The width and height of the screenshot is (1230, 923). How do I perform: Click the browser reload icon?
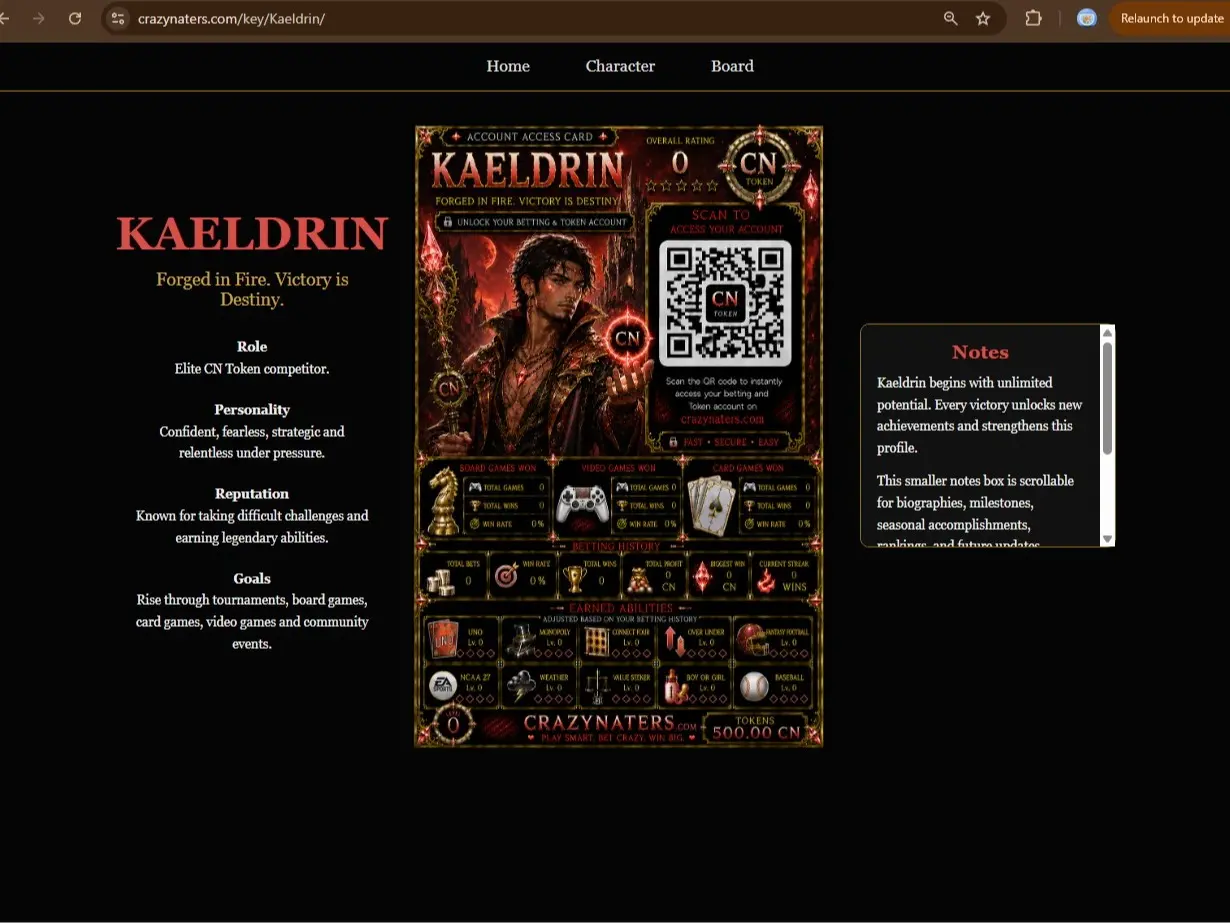click(x=75, y=18)
